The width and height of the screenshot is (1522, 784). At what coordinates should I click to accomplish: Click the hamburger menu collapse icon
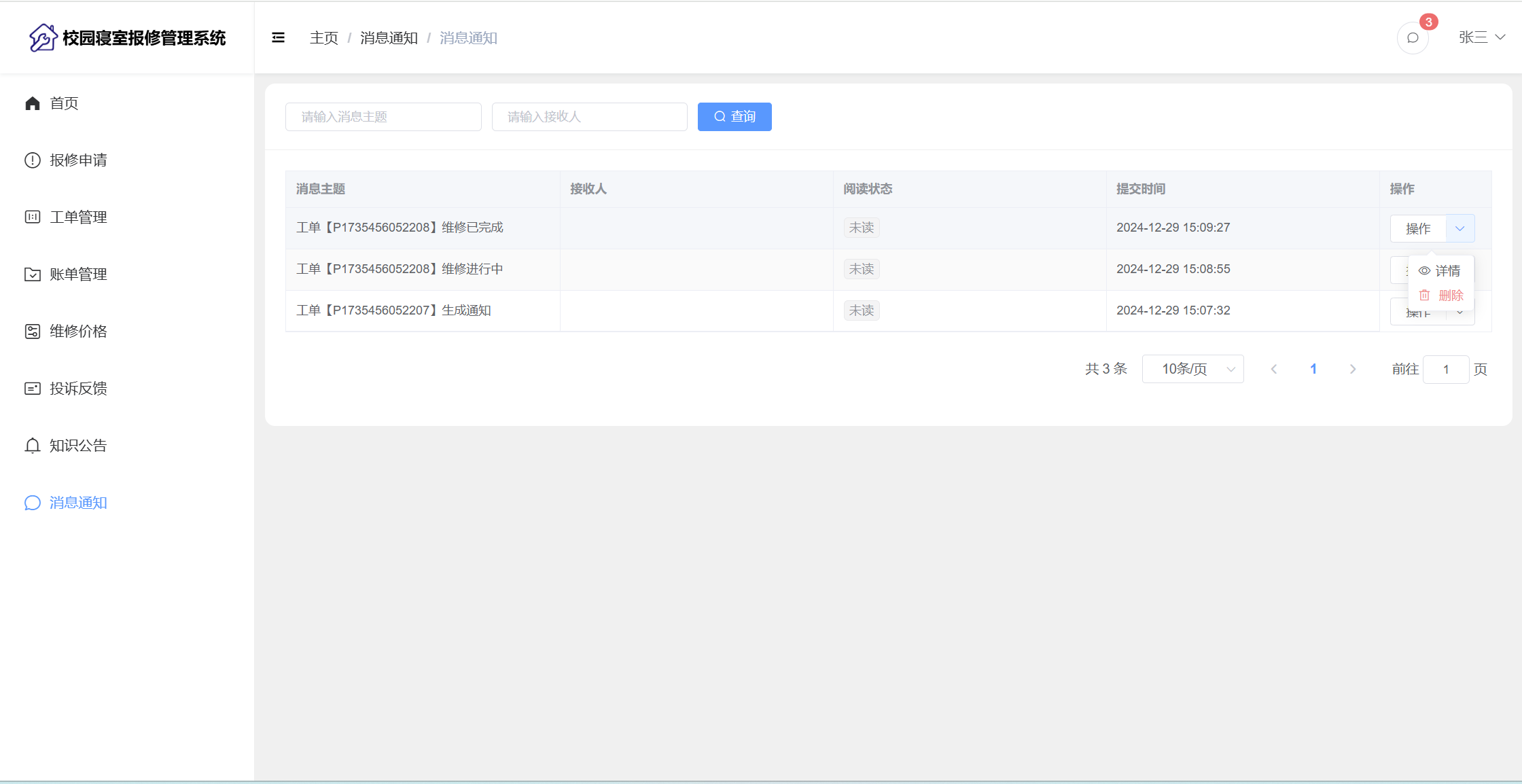278,38
